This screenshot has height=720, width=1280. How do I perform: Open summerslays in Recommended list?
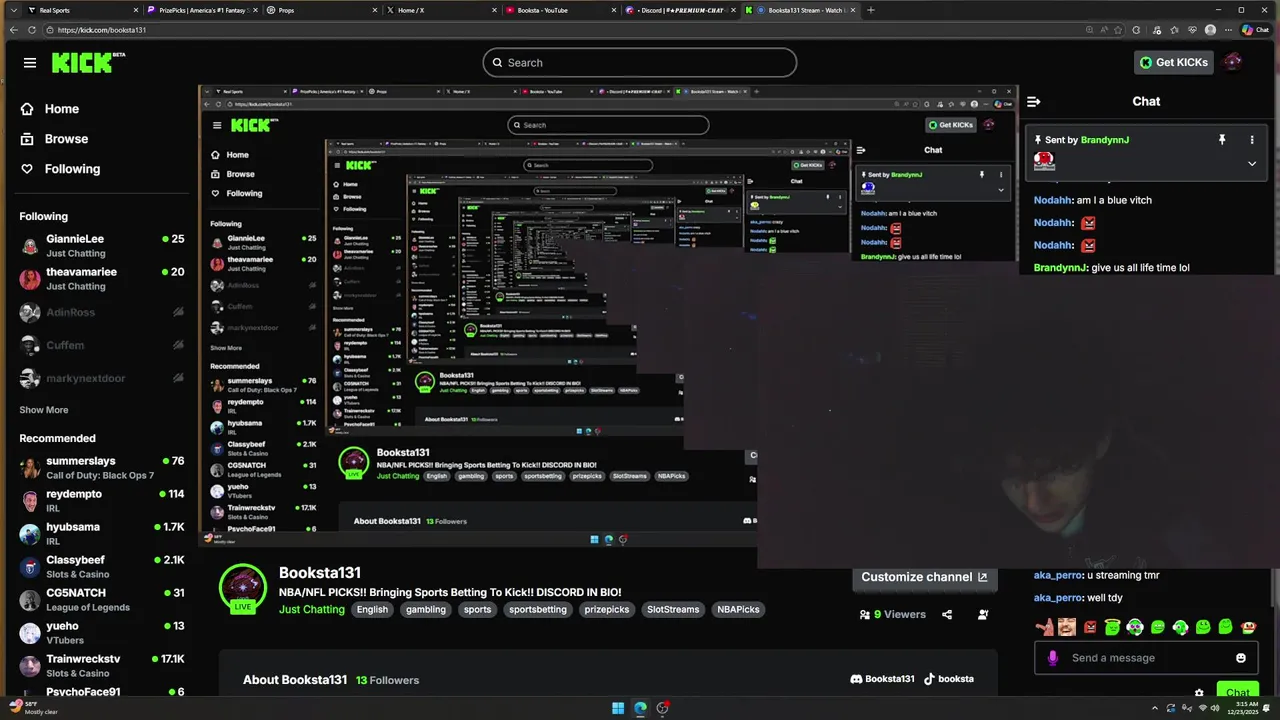click(x=102, y=468)
